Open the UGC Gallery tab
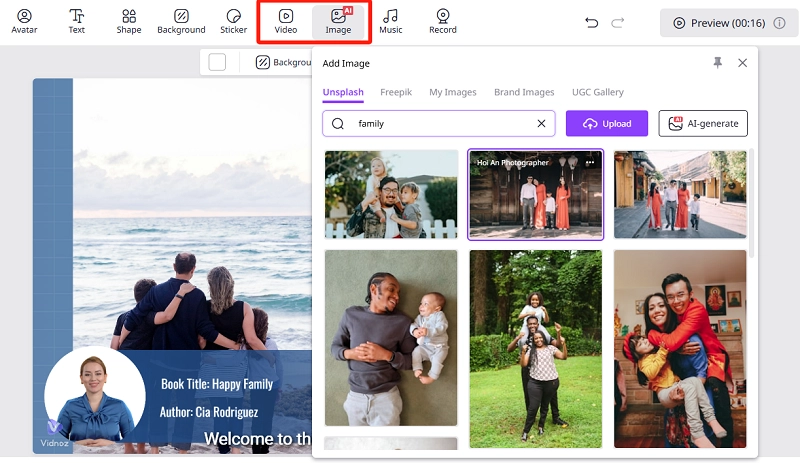The width and height of the screenshot is (800, 463). point(597,93)
